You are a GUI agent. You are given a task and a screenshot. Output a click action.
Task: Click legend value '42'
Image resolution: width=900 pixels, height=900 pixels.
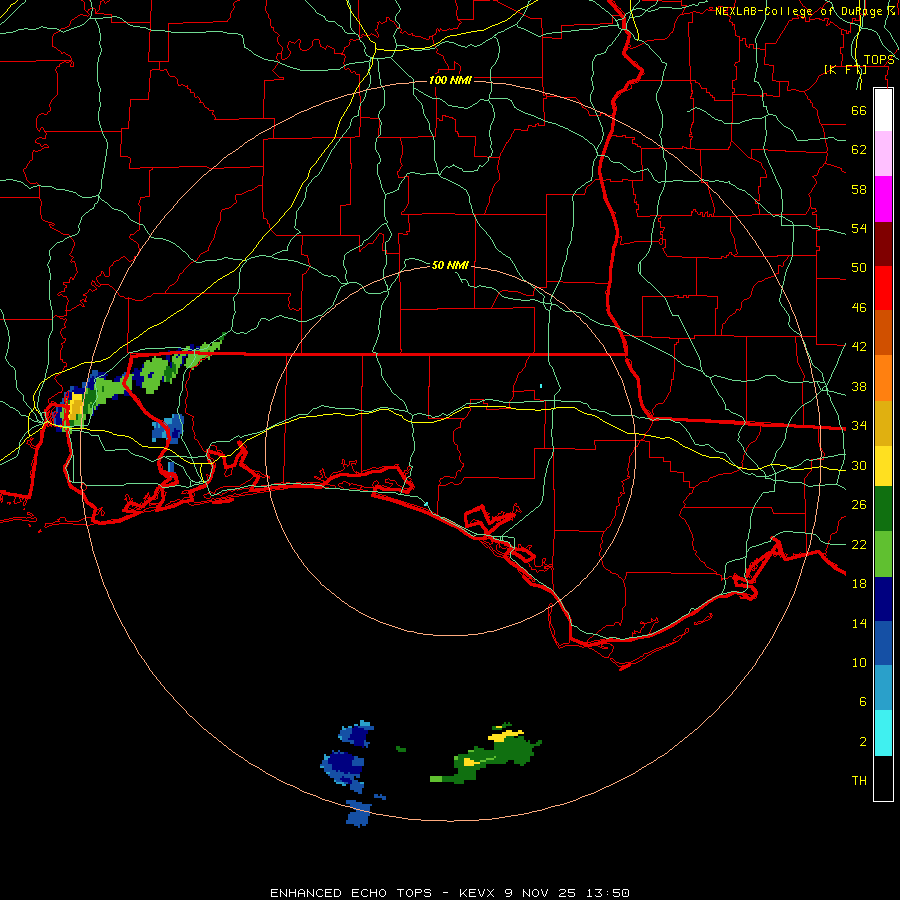pos(859,346)
